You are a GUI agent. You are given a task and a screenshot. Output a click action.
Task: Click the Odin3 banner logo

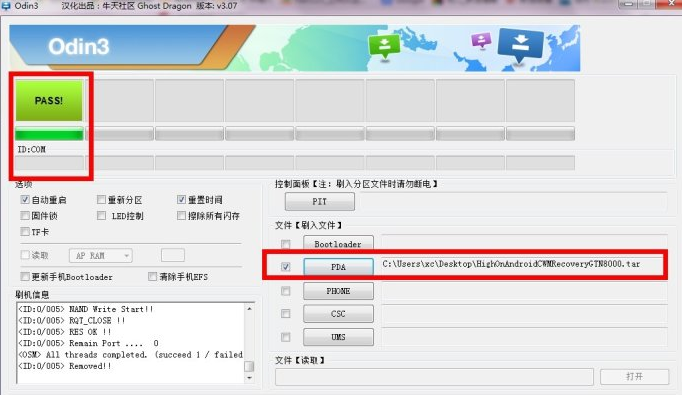78,47
